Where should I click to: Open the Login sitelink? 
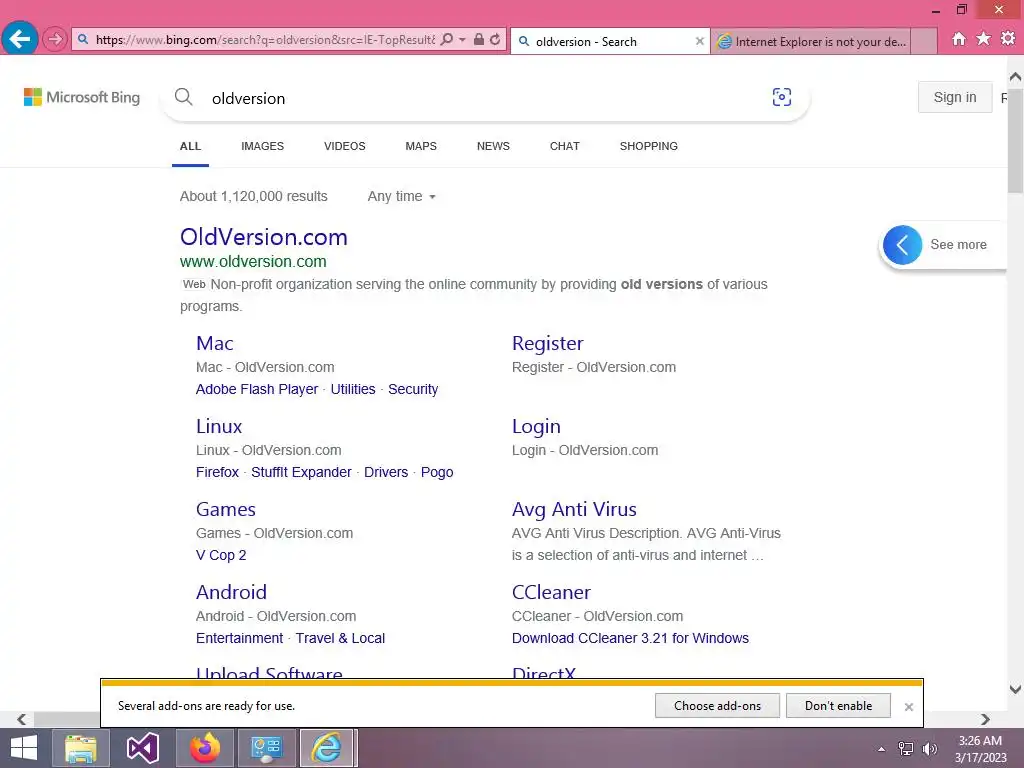tap(536, 426)
